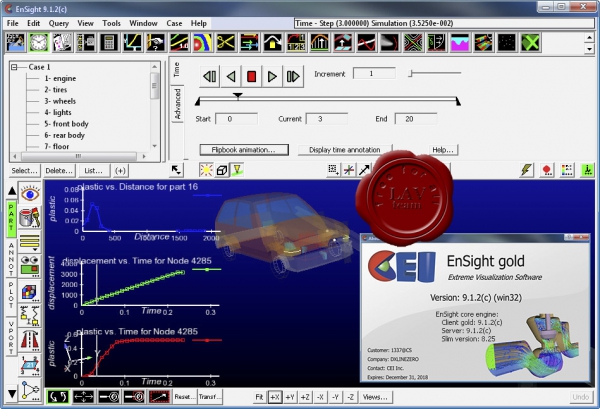
Task: Click Display time annotation button
Action: [345, 150]
